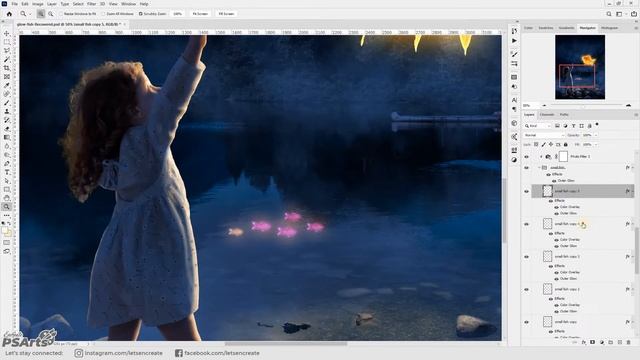Viewport: 640px width, 360px height.
Task: Hide the small fish copy 4 layer
Action: 526,224
